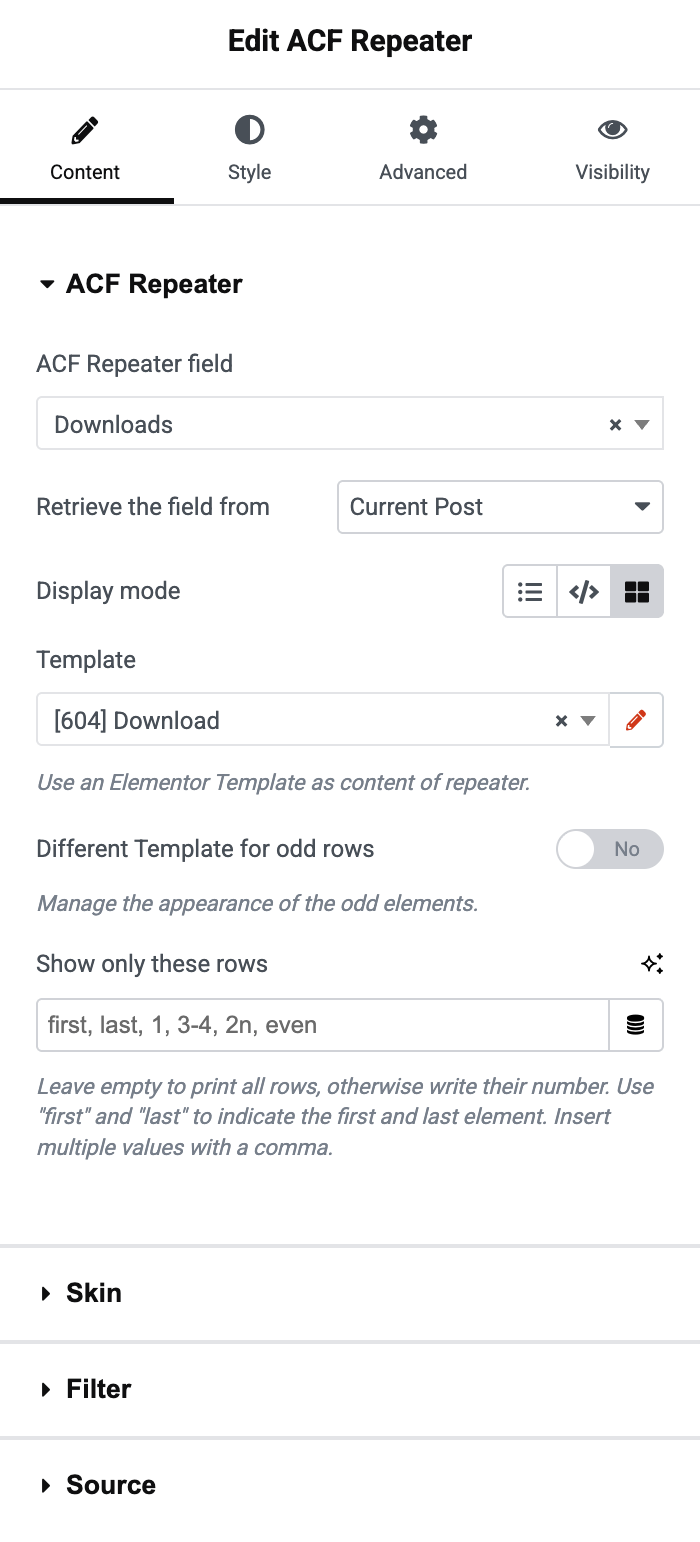The image size is (700, 1542).
Task: Clear the Downloads field selection
Action: [615, 425]
